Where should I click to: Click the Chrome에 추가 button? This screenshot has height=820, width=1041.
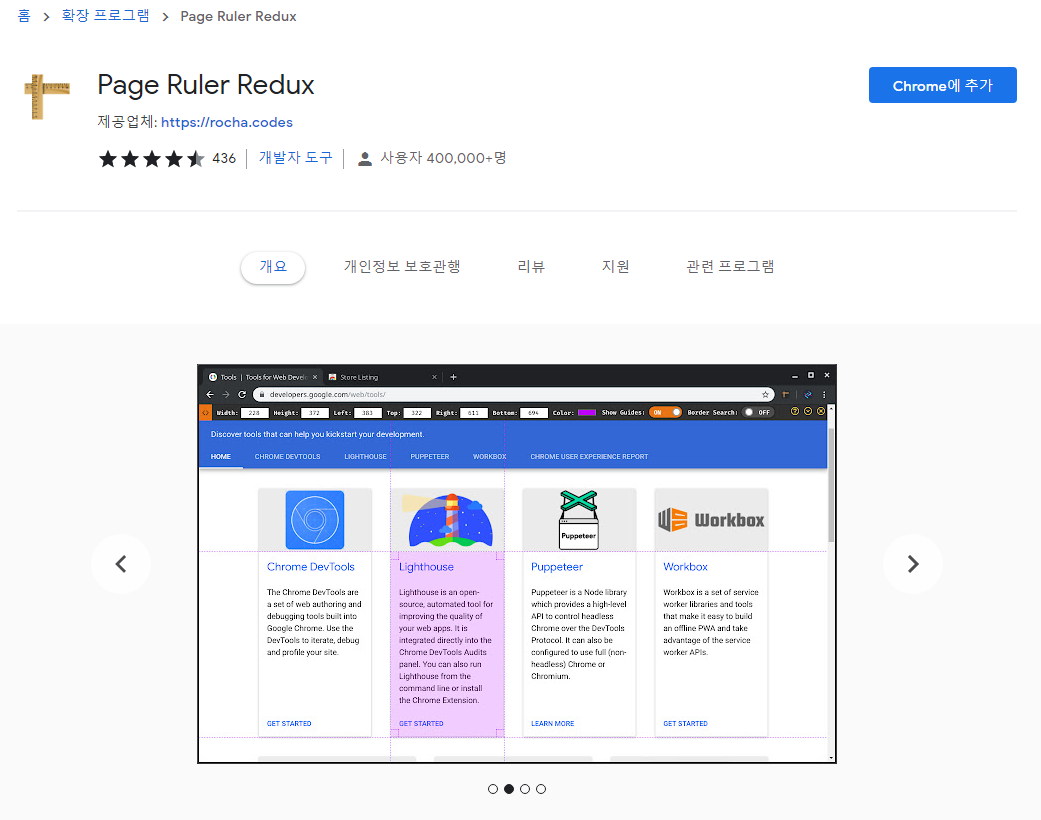pyautogui.click(x=942, y=85)
